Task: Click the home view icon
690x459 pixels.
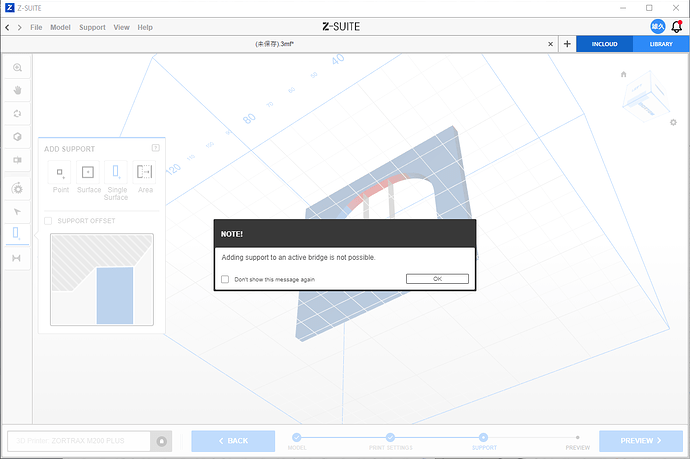Action: [x=623, y=74]
